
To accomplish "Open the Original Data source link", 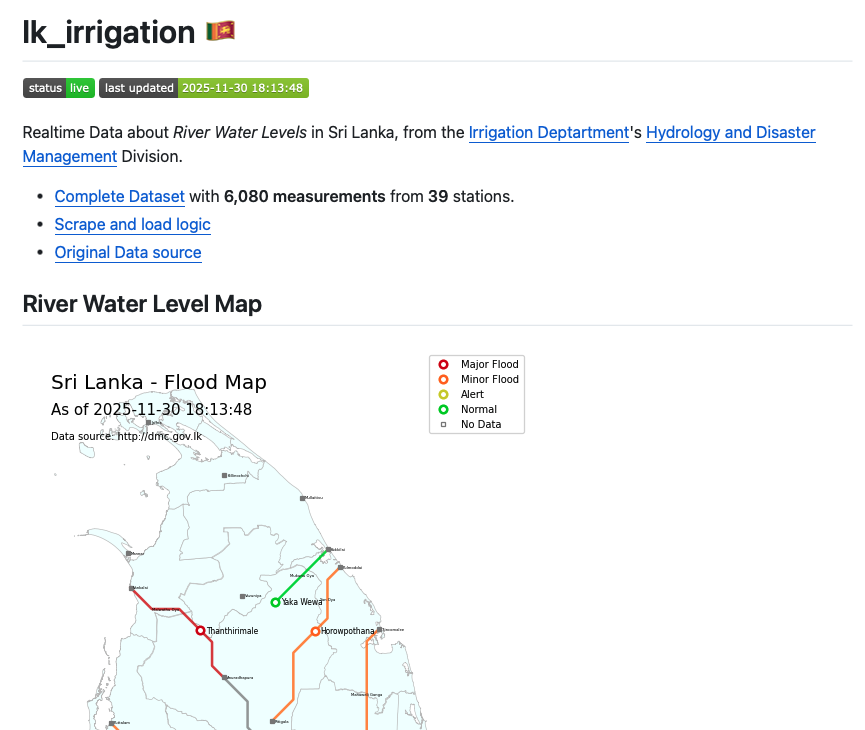I will pos(128,253).
